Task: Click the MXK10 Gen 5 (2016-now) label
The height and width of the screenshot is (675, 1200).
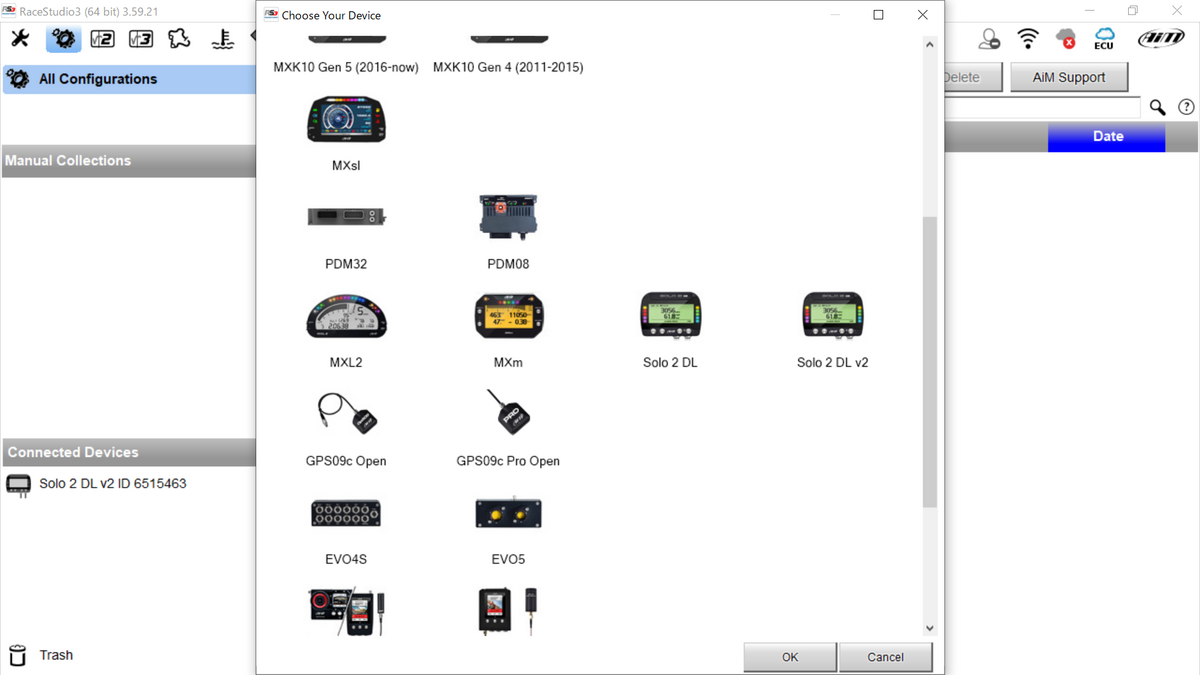Action: (346, 67)
